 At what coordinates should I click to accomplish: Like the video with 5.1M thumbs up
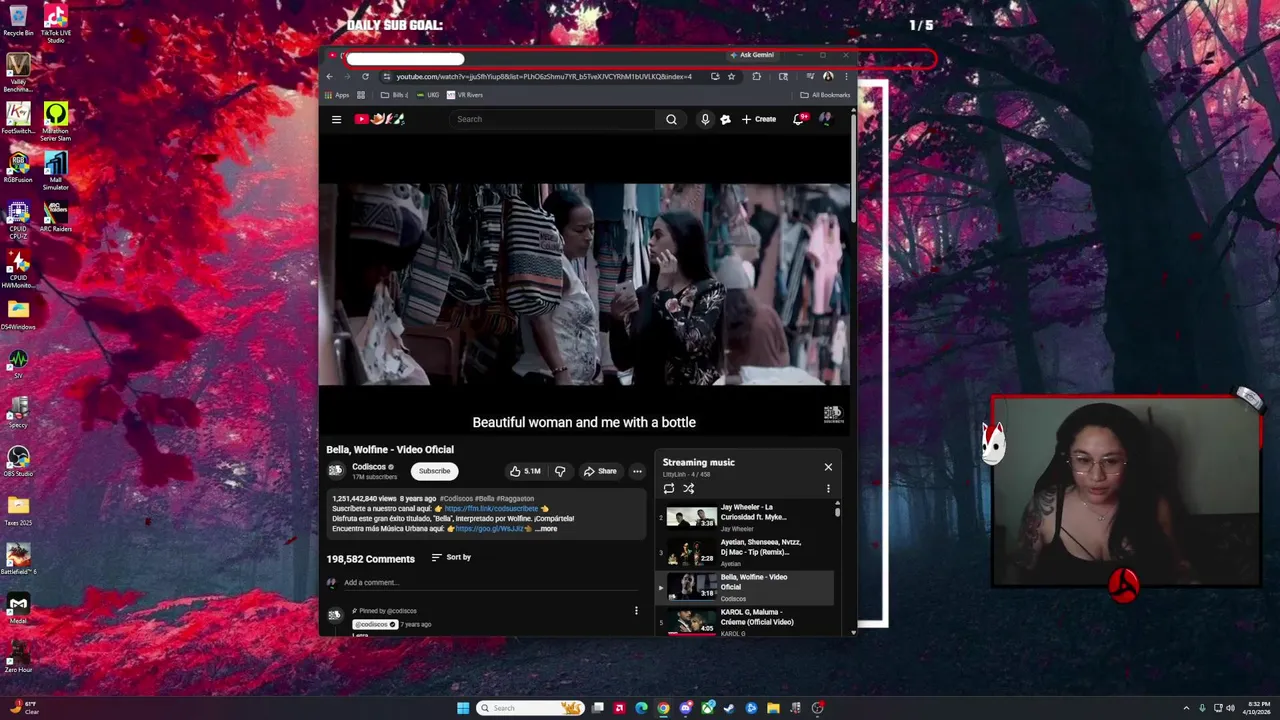(x=525, y=471)
